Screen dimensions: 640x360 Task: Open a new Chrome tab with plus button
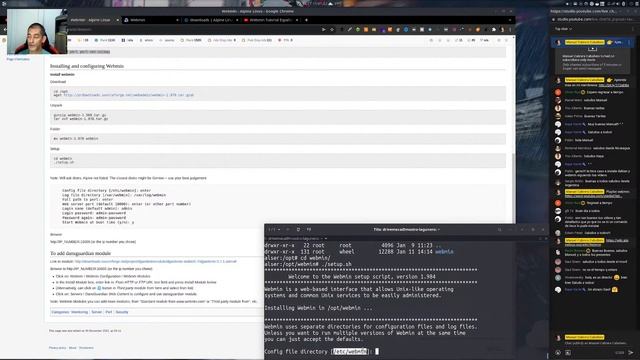[307, 20]
